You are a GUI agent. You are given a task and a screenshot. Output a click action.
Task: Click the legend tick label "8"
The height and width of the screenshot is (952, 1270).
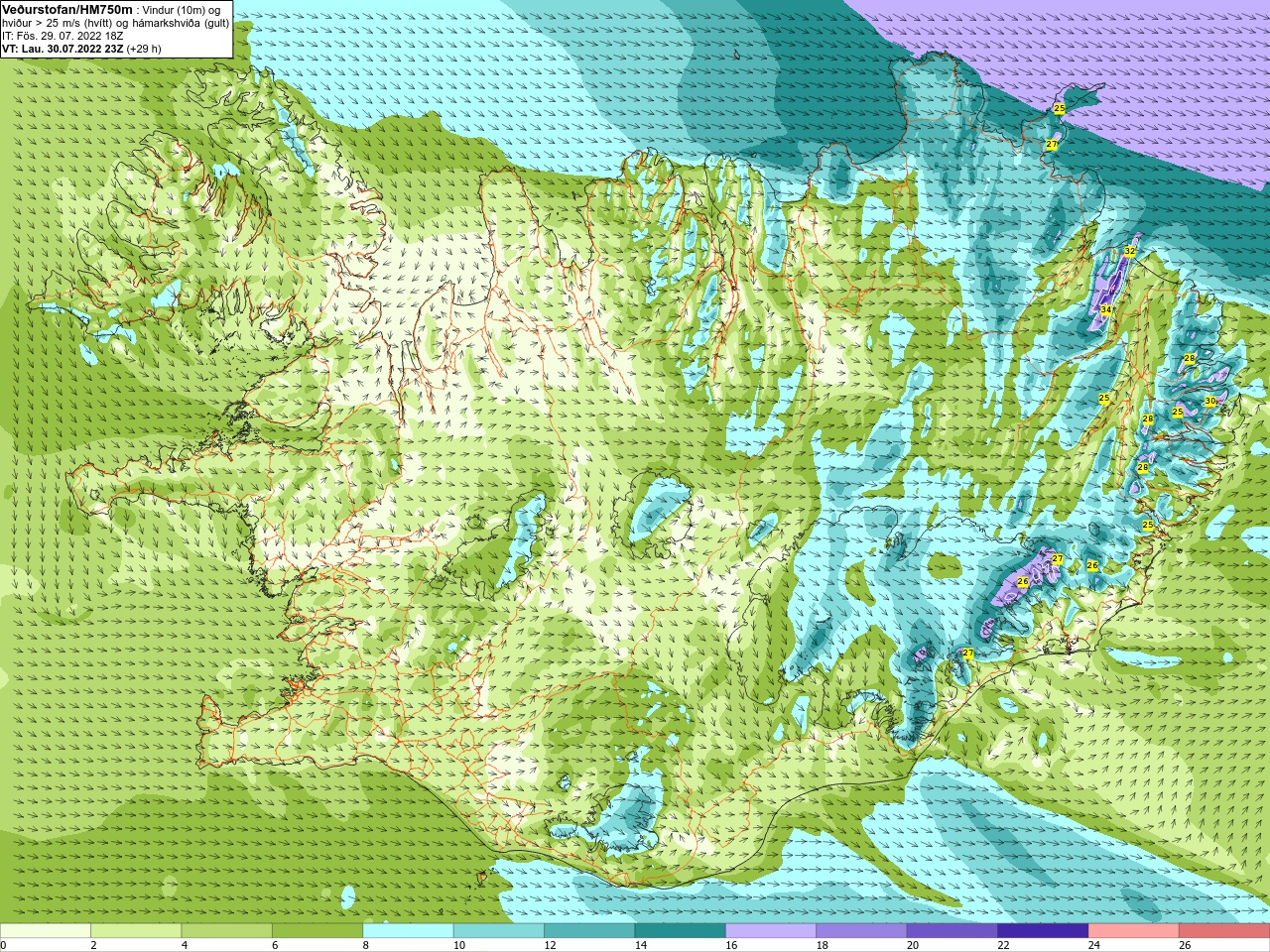365,945
